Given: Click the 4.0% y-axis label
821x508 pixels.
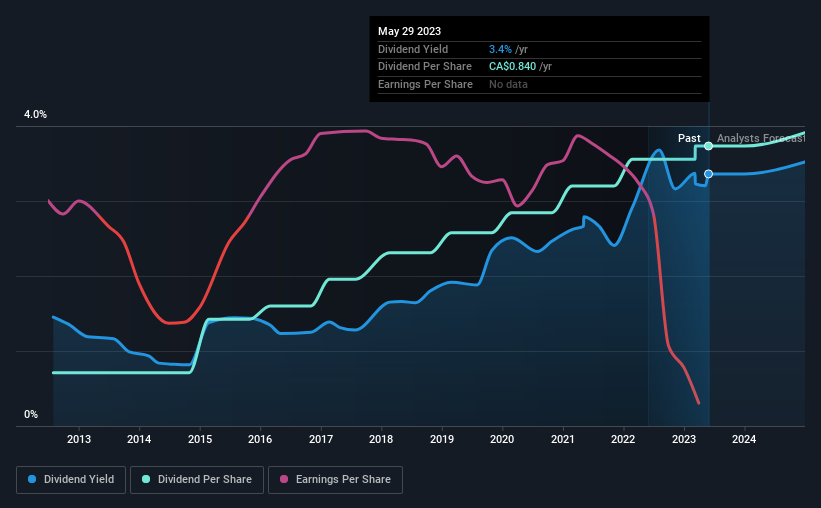Looking at the screenshot, I should point(35,114).
